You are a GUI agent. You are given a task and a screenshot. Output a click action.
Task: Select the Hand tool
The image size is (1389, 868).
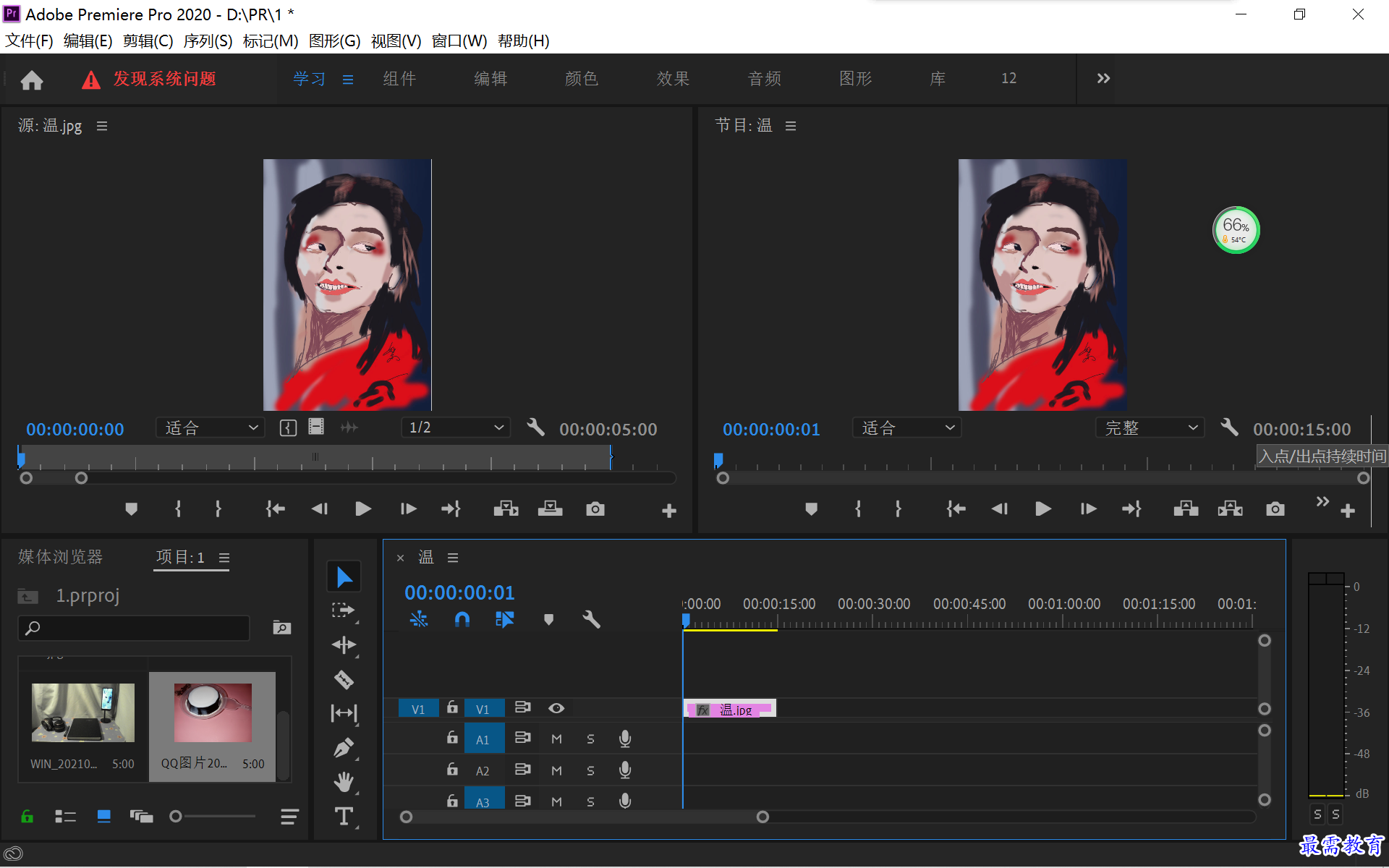[x=344, y=781]
